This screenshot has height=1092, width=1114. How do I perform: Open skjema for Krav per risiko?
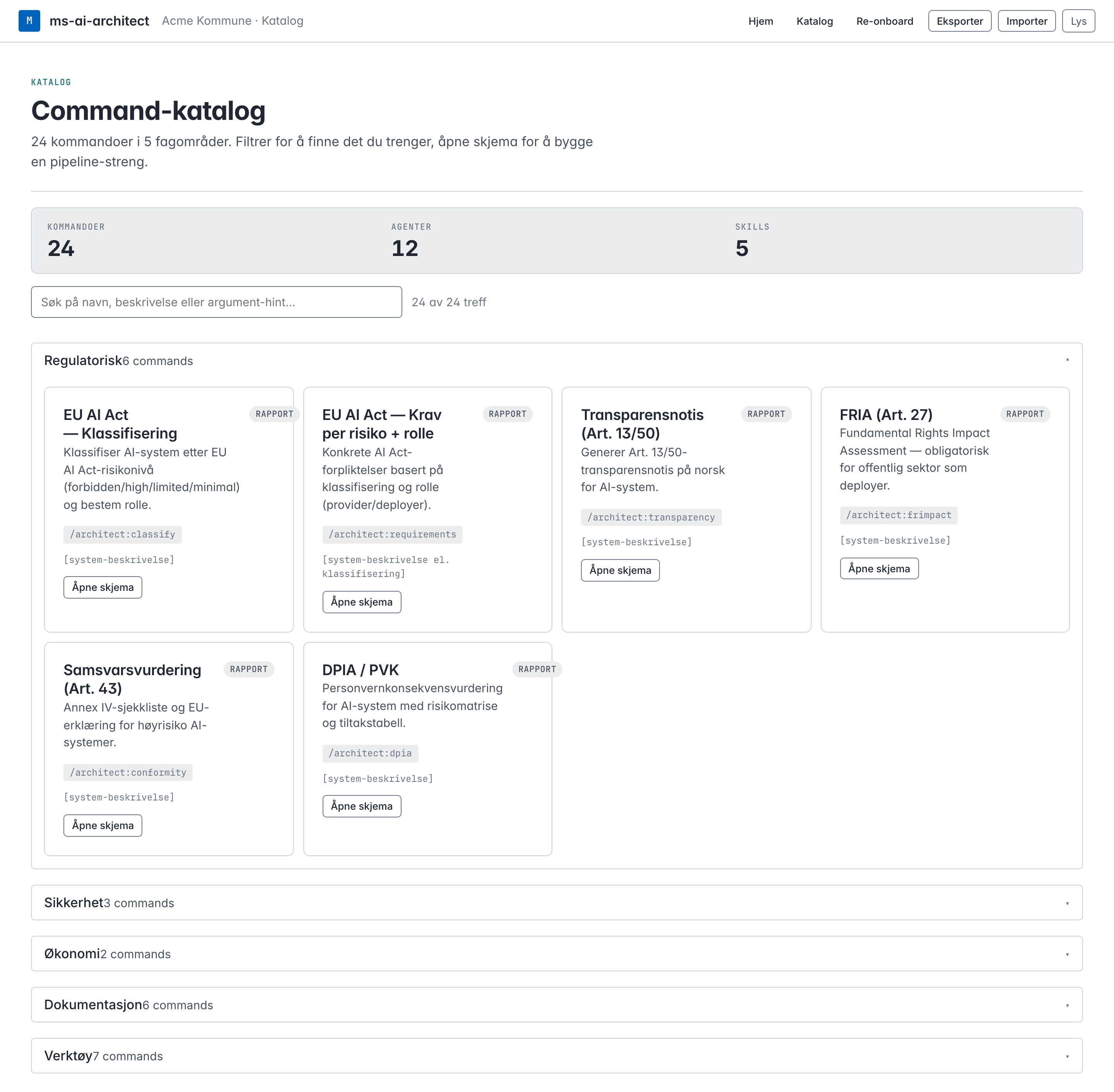pos(361,602)
